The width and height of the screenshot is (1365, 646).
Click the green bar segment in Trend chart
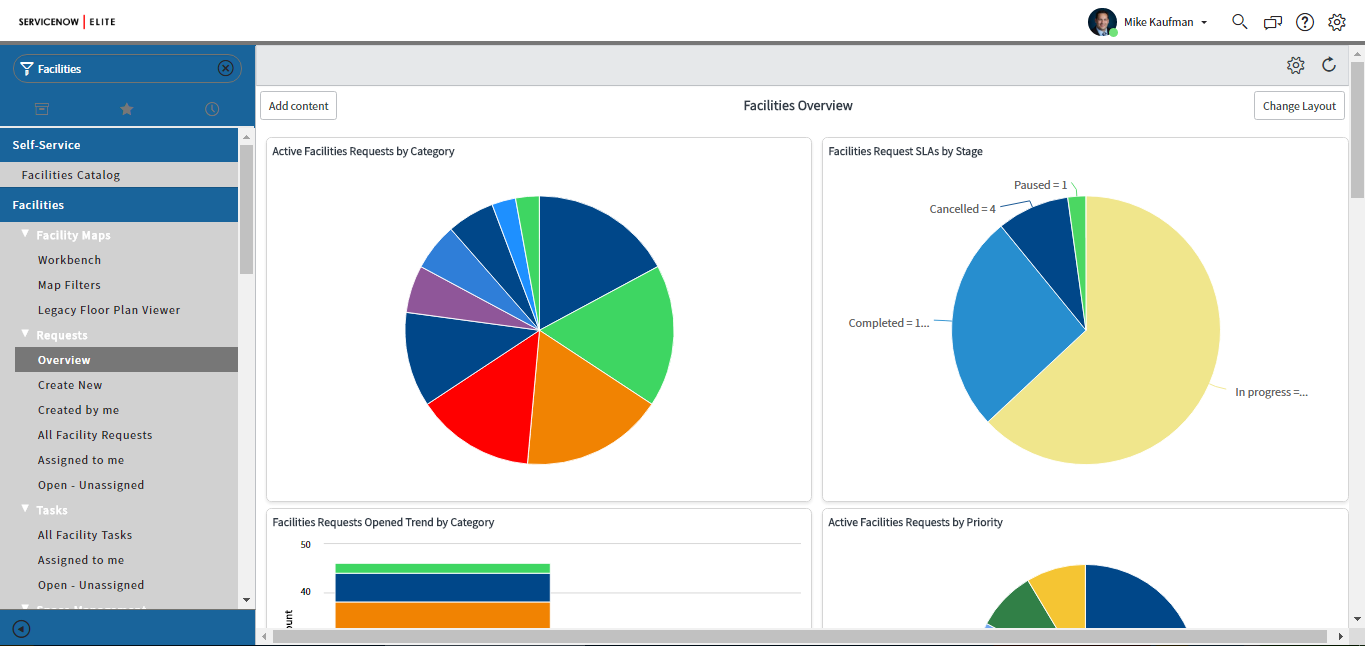(x=442, y=568)
